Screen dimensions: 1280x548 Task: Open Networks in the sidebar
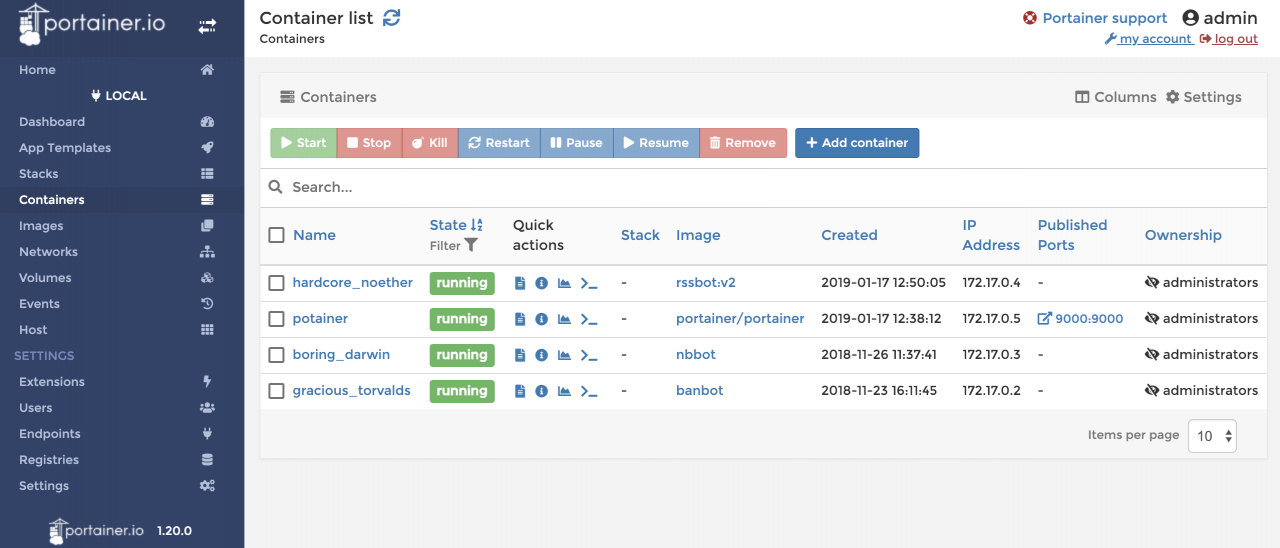[122, 252]
